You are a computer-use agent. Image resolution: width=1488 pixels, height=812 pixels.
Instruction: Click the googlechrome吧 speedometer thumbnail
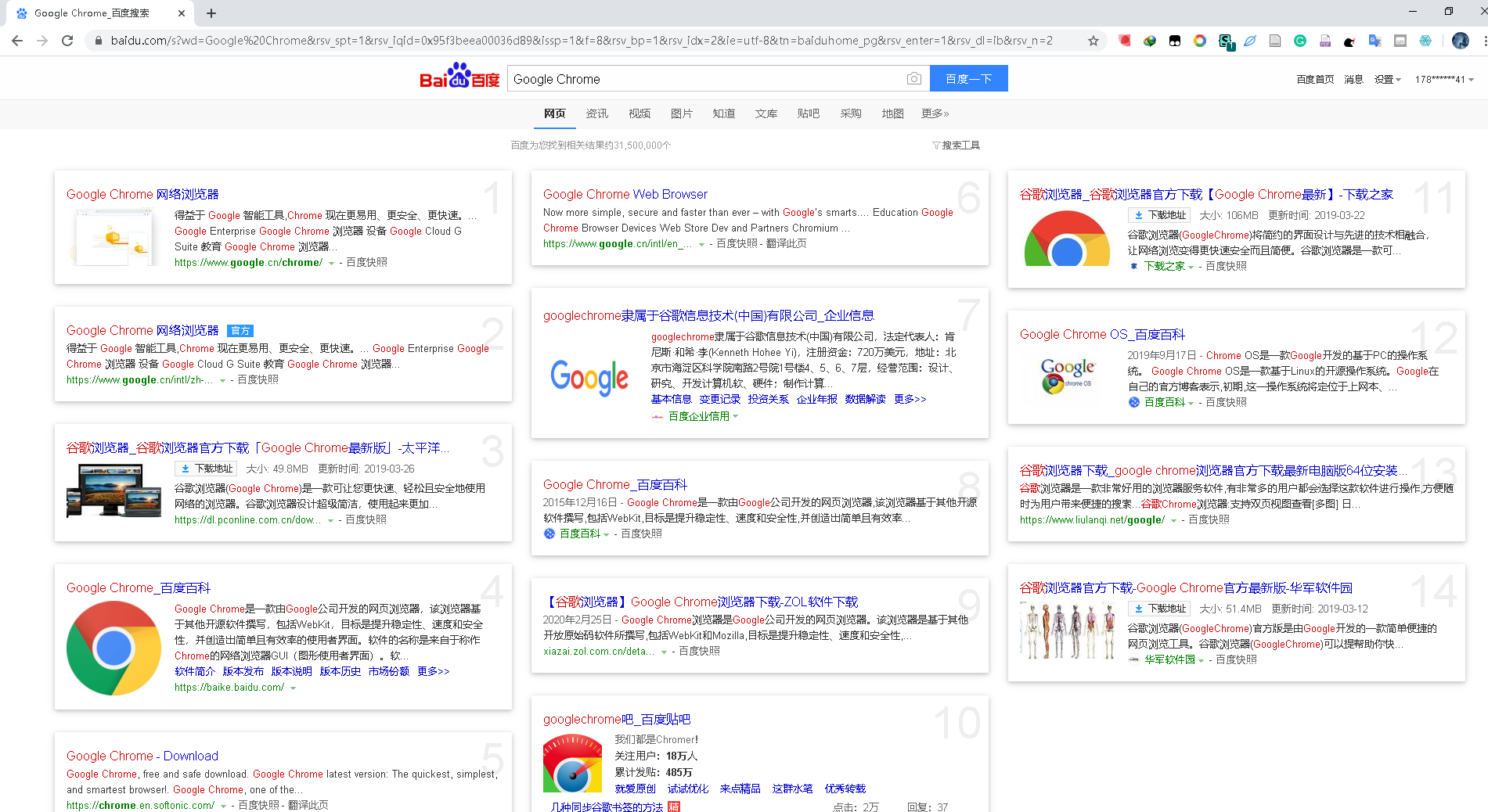572,763
